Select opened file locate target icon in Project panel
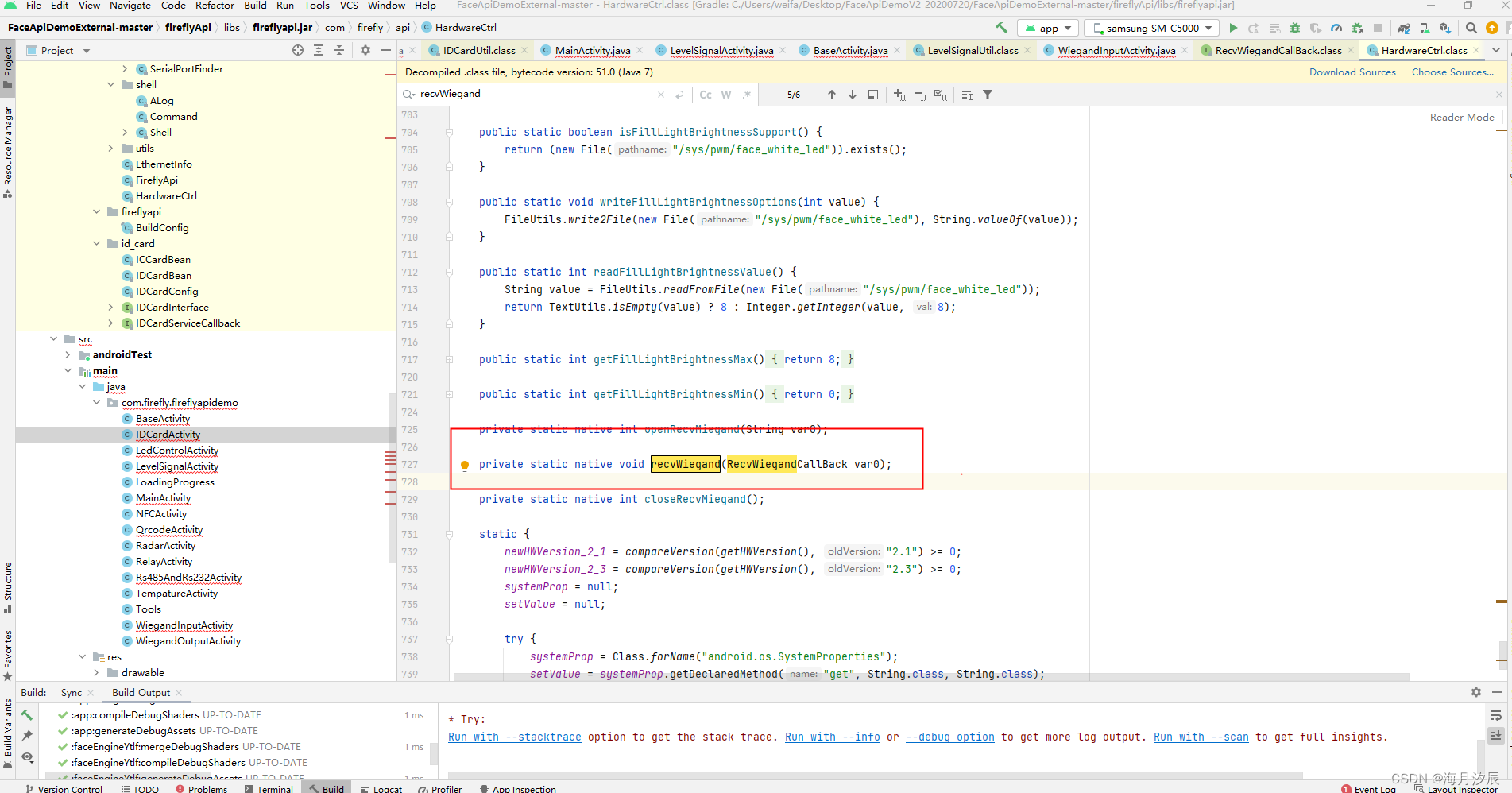This screenshot has height=793, width=1512. coord(298,50)
